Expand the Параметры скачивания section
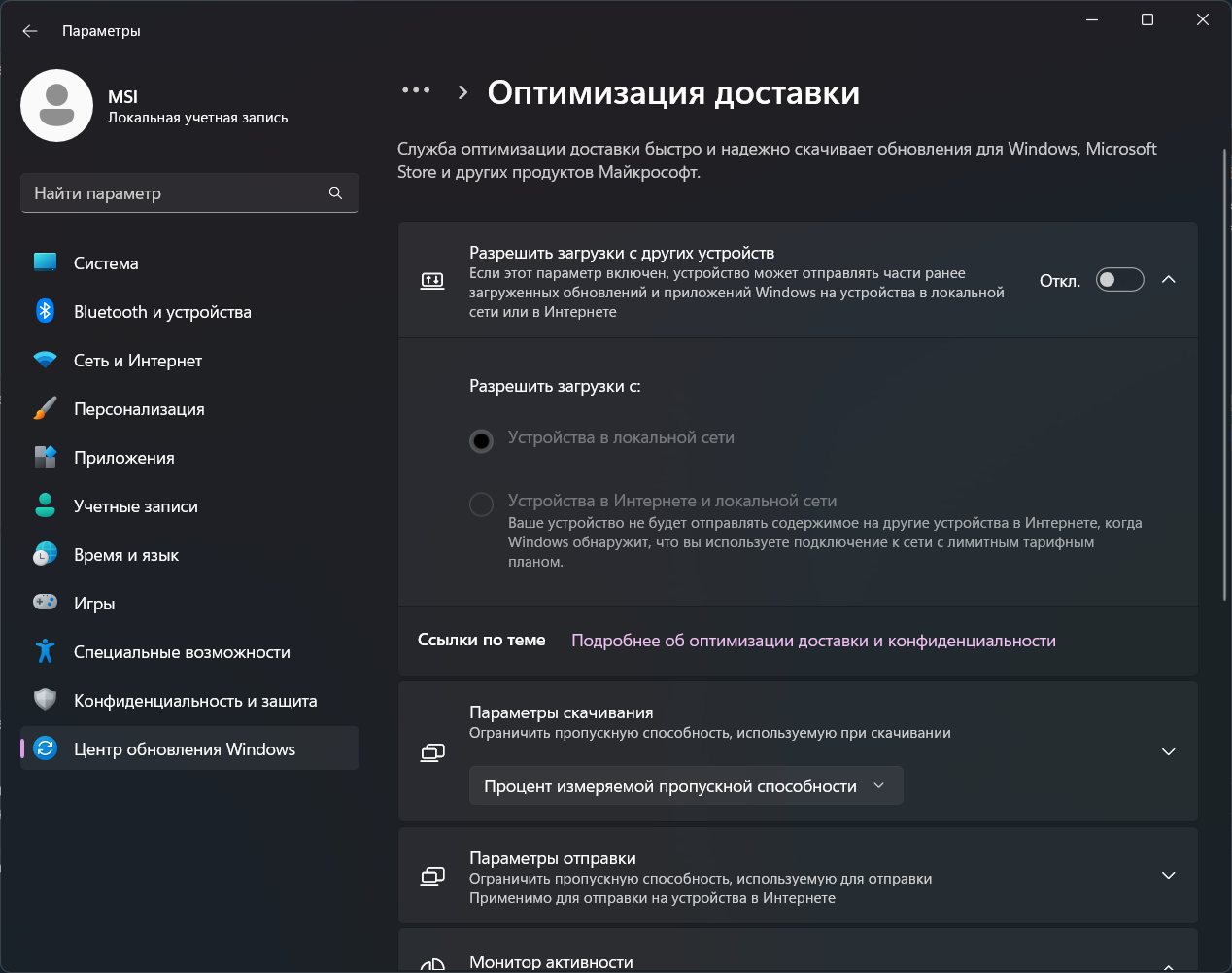This screenshot has height=973, width=1232. tap(1169, 751)
